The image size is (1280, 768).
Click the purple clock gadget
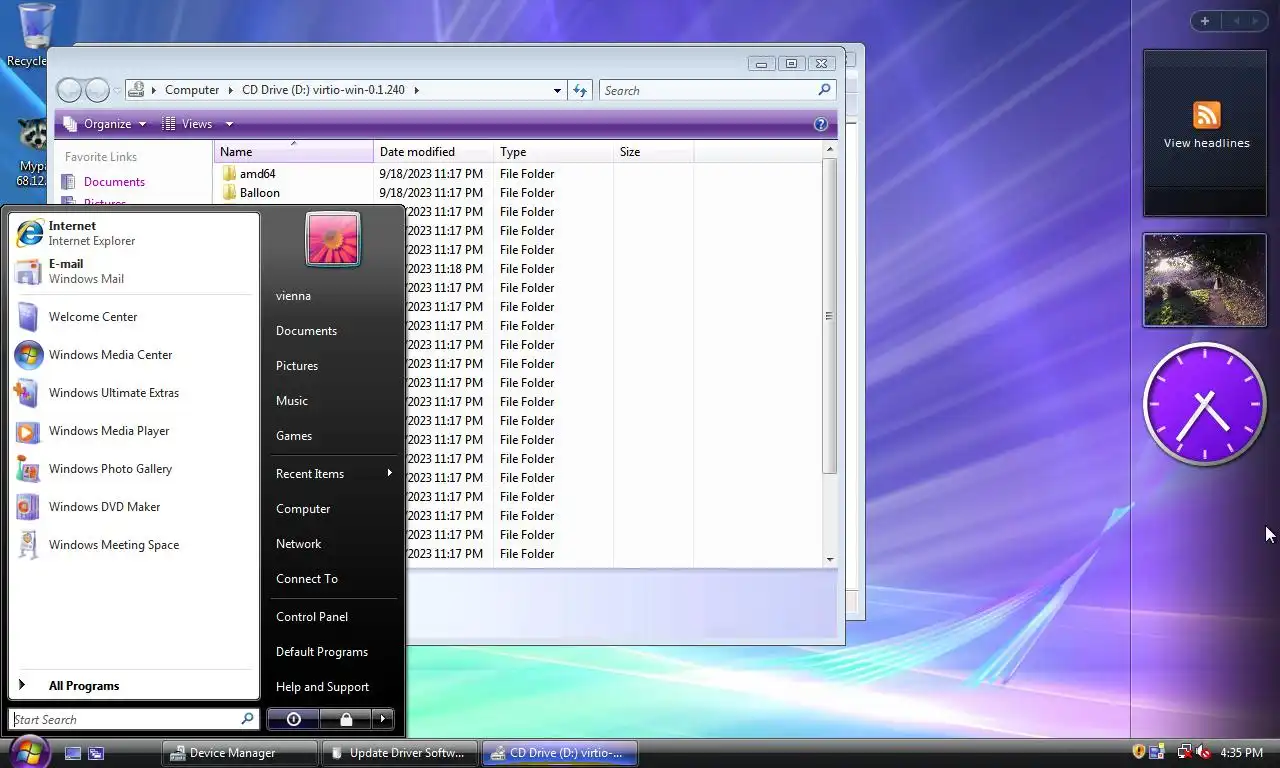[1204, 404]
